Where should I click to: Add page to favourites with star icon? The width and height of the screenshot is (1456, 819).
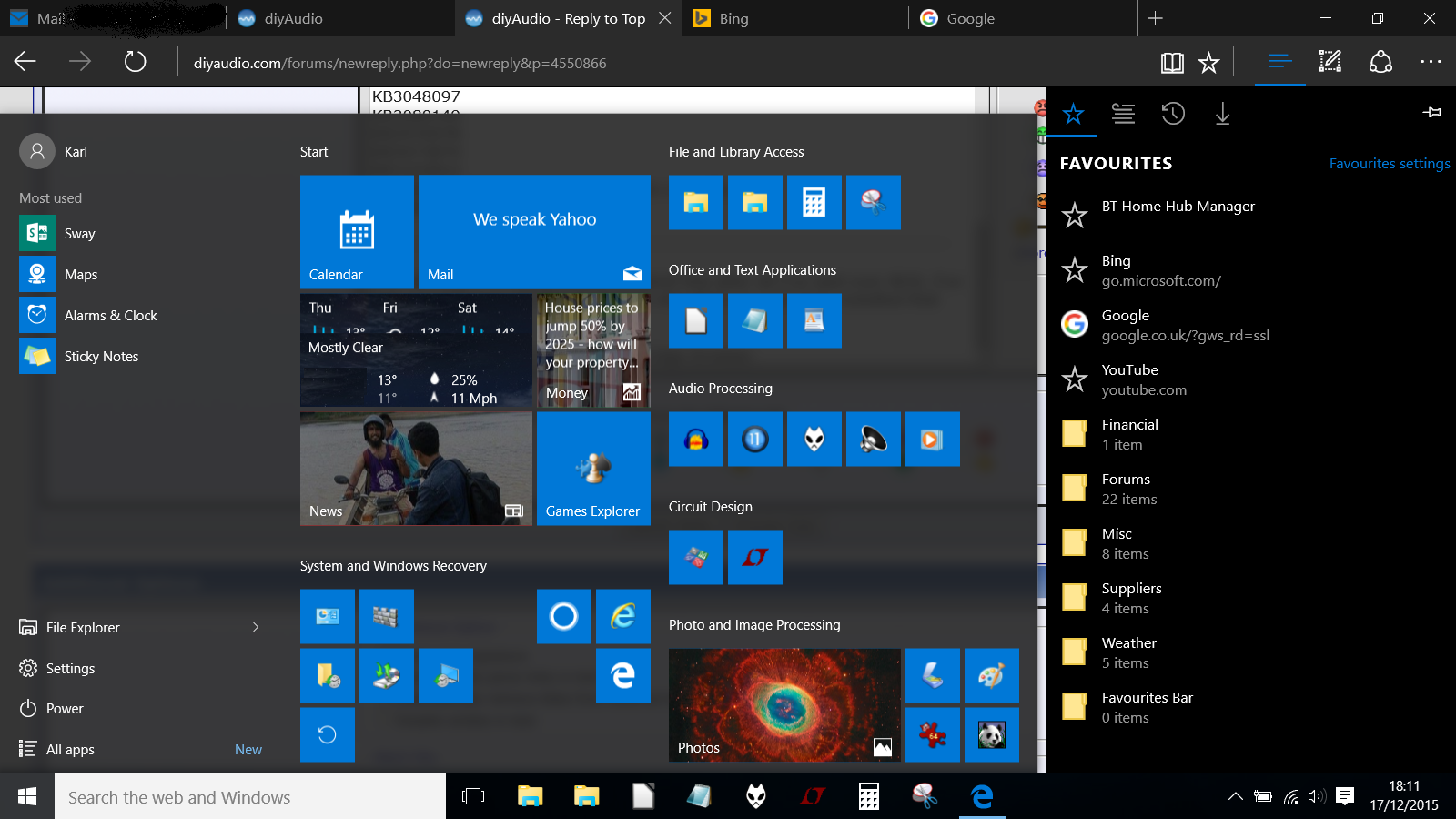[1208, 62]
